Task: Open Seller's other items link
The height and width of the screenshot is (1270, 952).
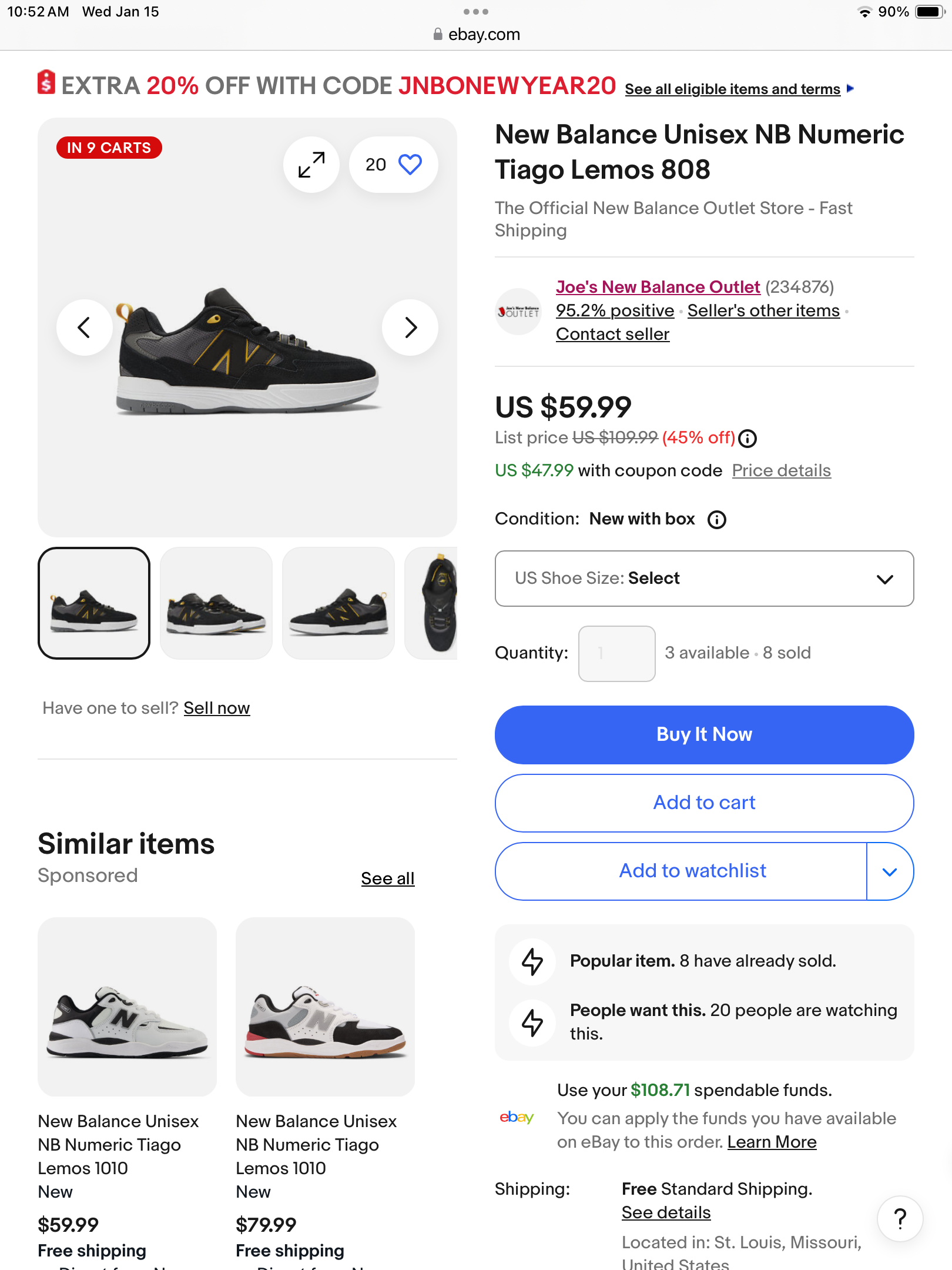Action: coord(763,310)
